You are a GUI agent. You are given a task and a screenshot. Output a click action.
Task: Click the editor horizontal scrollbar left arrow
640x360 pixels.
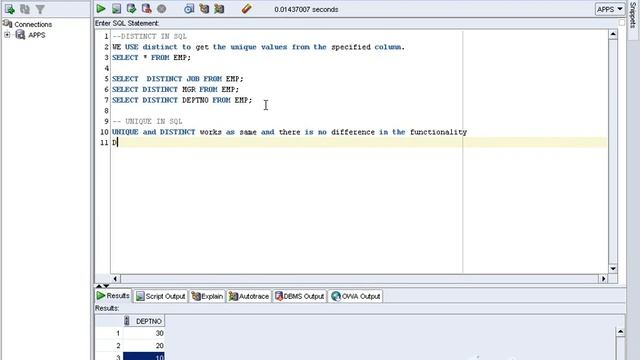coord(116,279)
